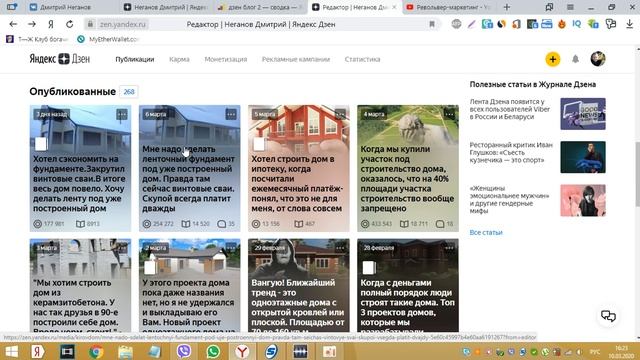This screenshot has width=640, height=360.
Task: Click the orange flame extension icon
Action: pyautogui.click(x=562, y=24)
